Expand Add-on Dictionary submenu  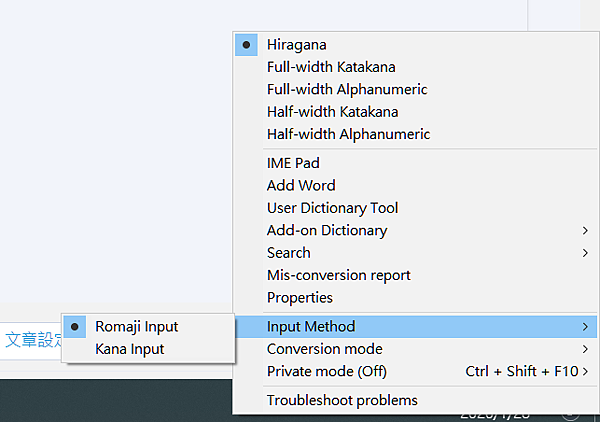(327, 230)
